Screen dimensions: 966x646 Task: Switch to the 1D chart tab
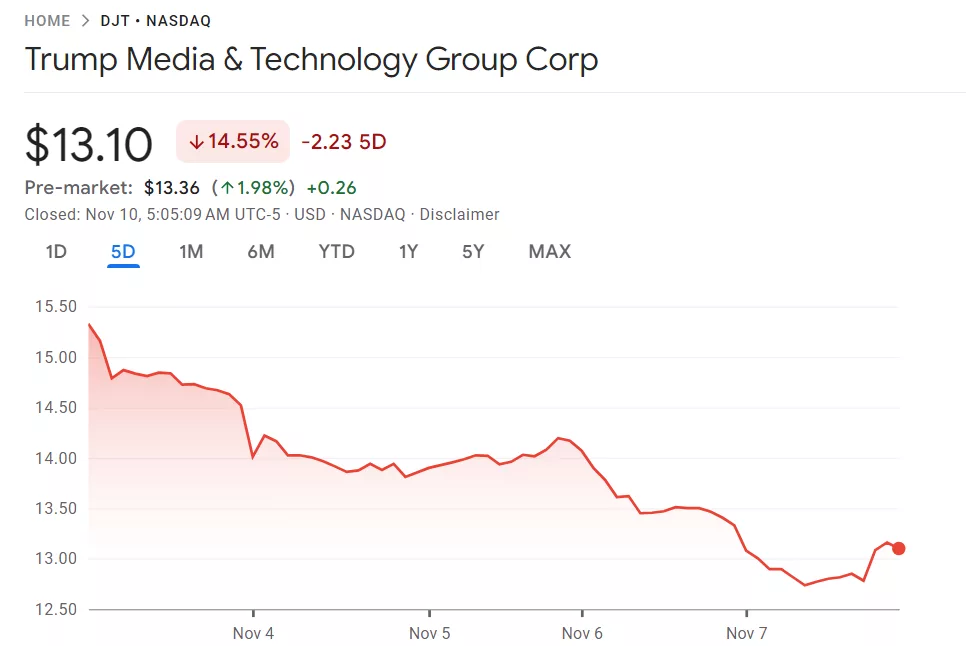pyautogui.click(x=56, y=252)
